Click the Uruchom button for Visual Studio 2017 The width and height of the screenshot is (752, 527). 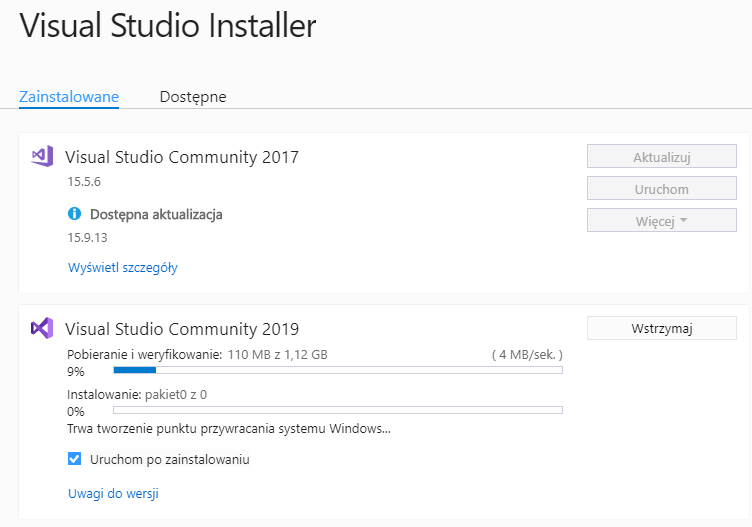pyautogui.click(x=661, y=188)
